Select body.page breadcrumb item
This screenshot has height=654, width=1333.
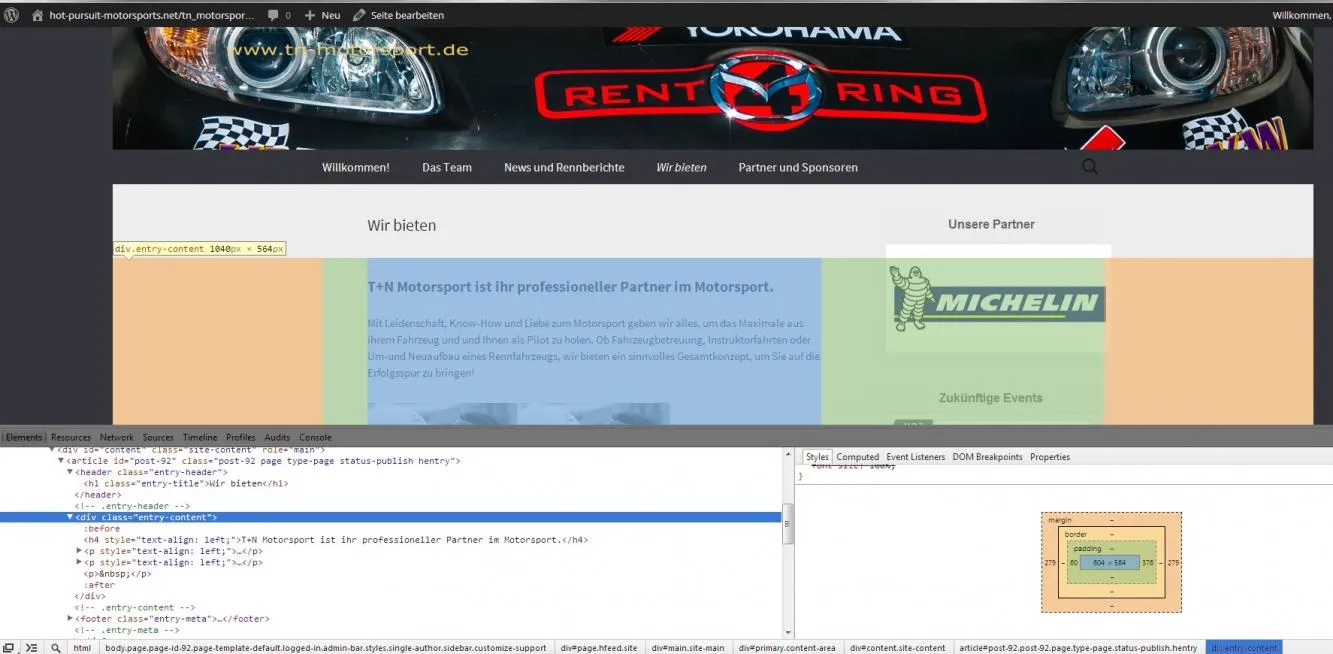pyautogui.click(x=326, y=648)
